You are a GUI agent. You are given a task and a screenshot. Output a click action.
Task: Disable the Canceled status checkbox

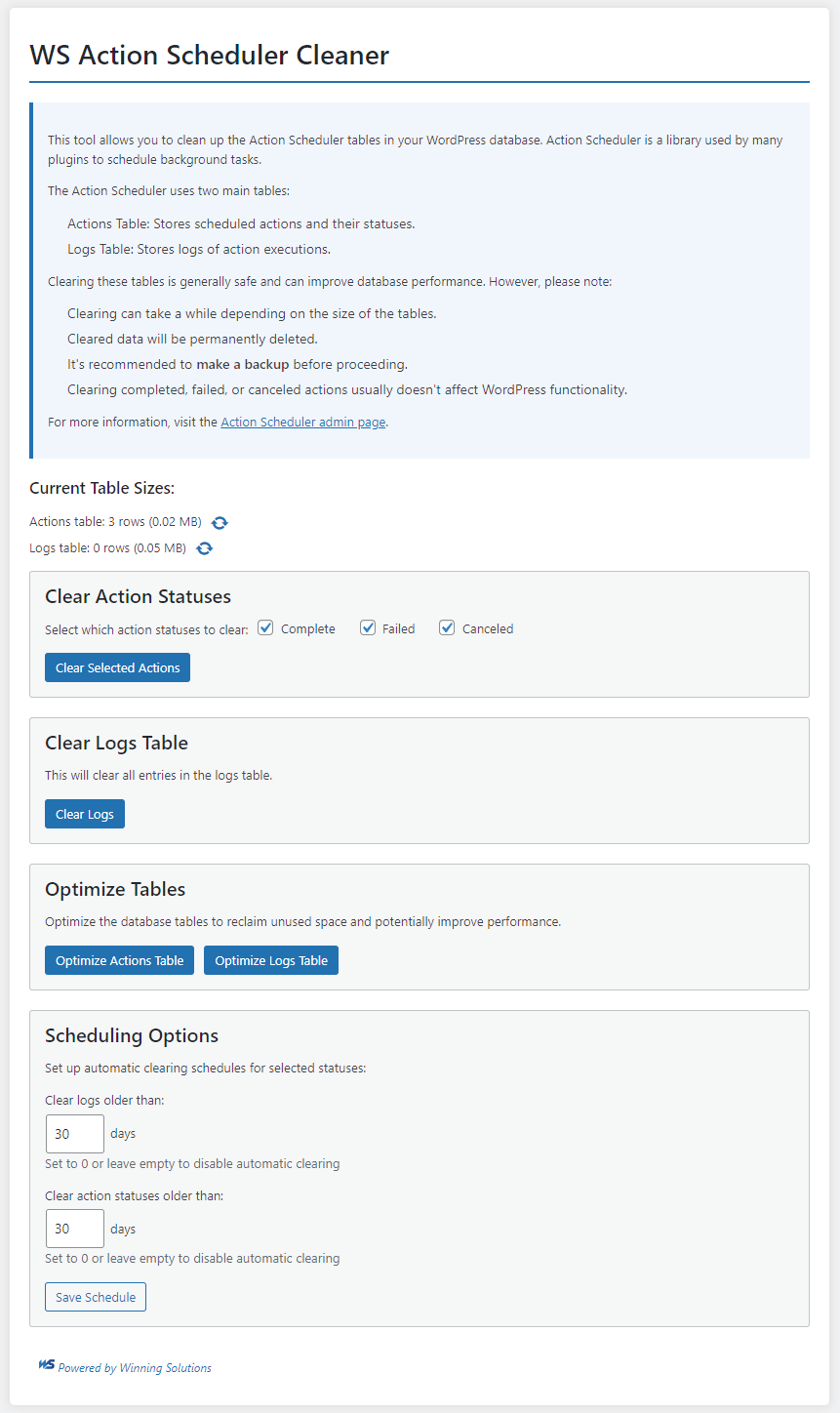pyautogui.click(x=447, y=628)
